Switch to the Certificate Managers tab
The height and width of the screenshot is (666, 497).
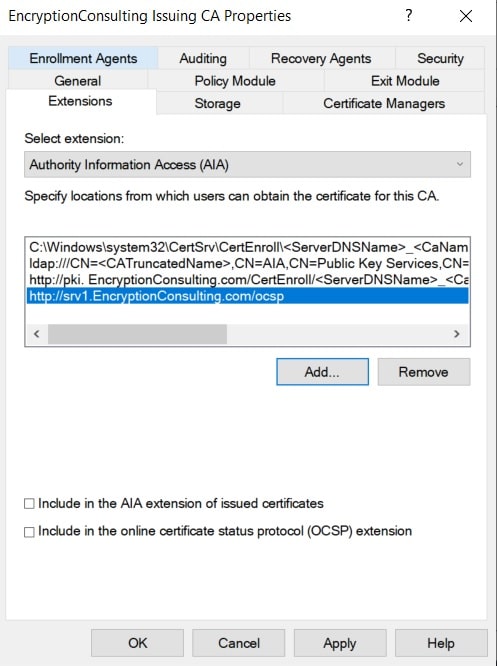pos(384,103)
